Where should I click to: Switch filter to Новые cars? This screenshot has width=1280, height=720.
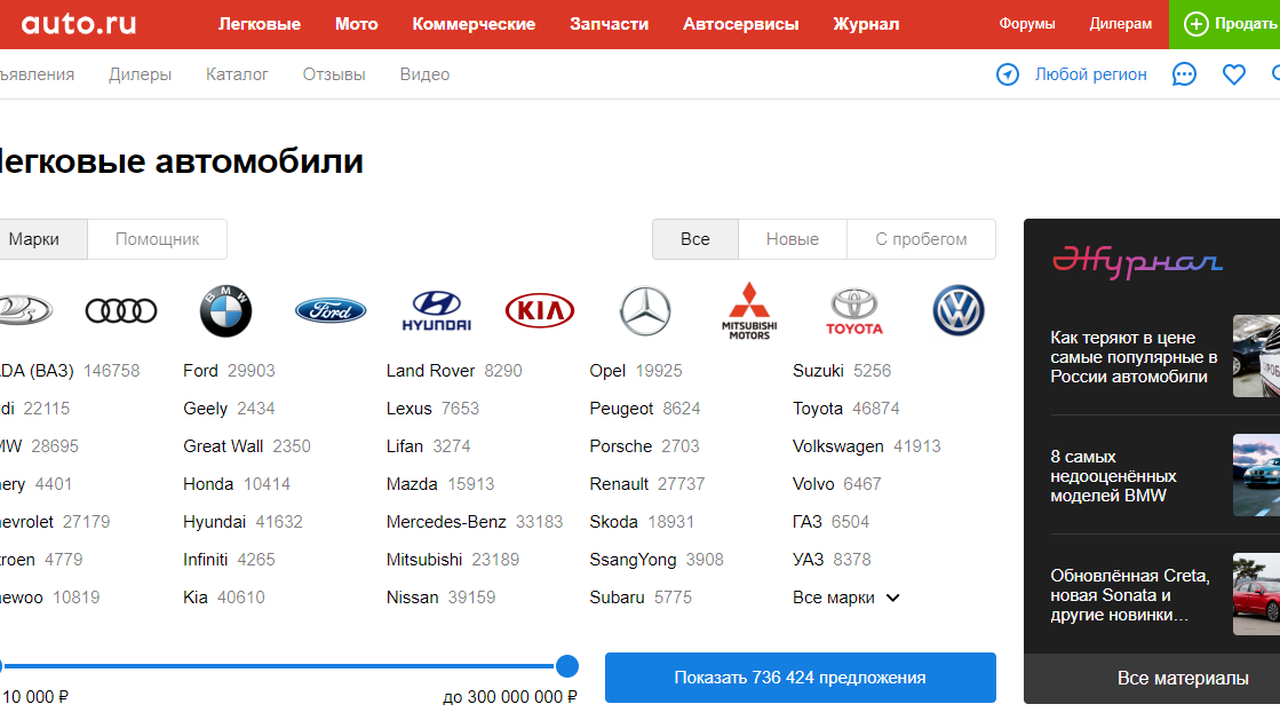tap(792, 240)
